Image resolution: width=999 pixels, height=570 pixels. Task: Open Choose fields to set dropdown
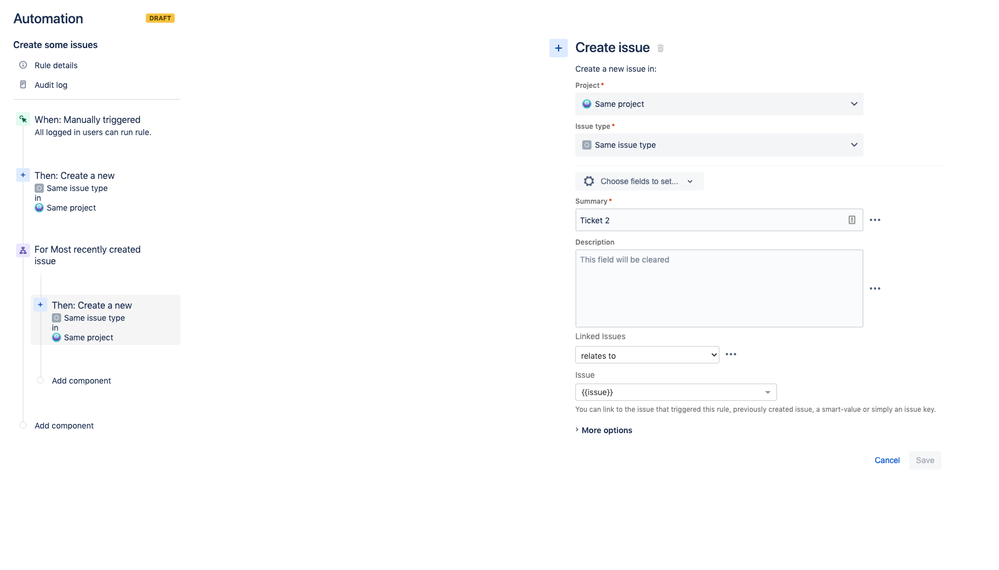(x=639, y=181)
